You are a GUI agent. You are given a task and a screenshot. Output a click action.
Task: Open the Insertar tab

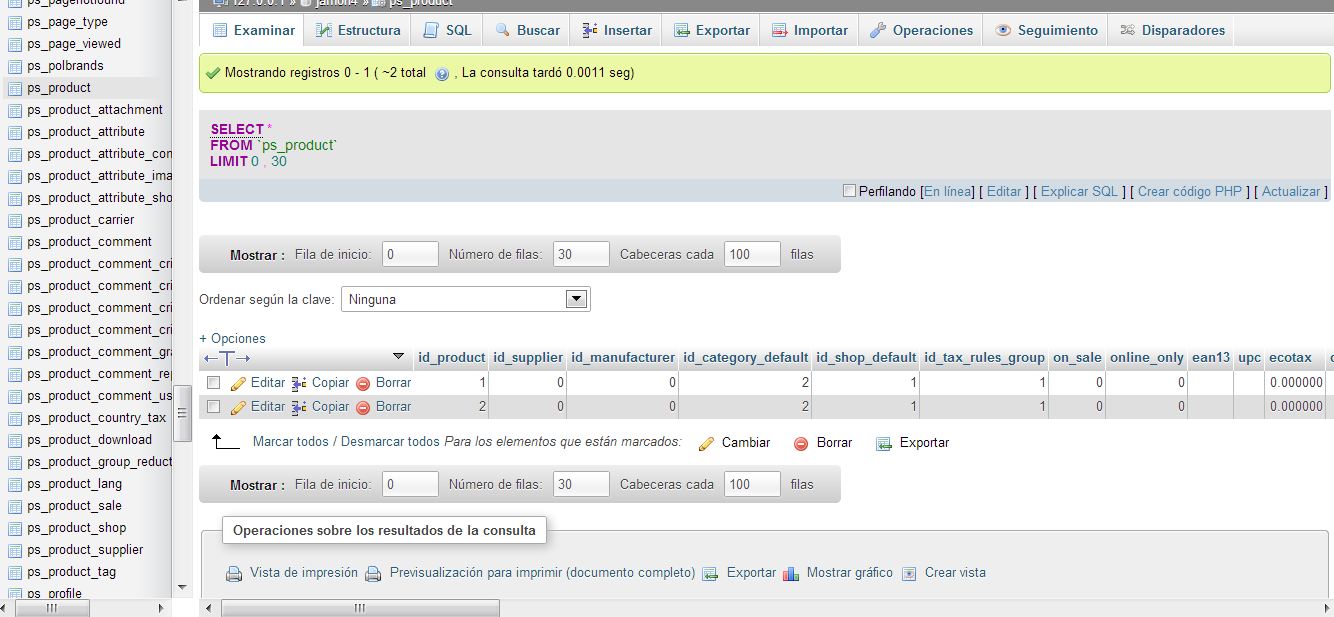tap(617, 30)
